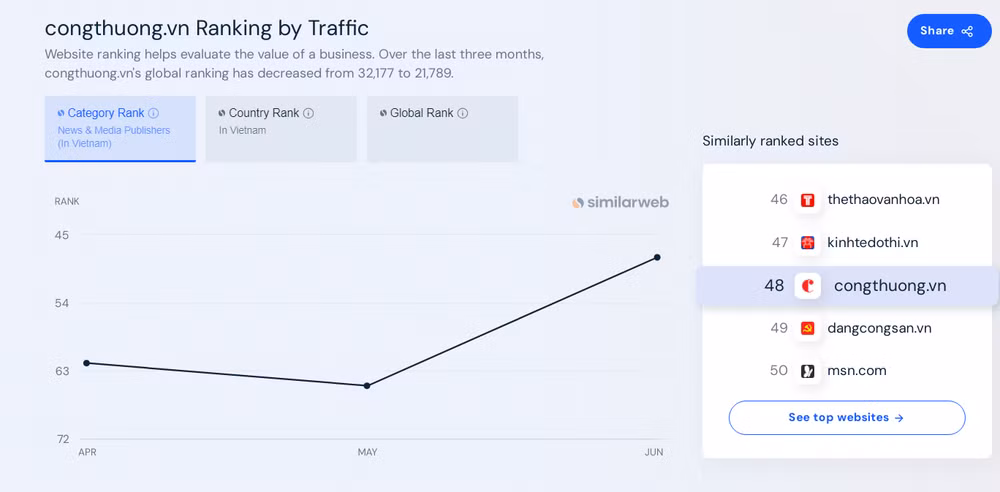The width and height of the screenshot is (1000, 492).
Task: Click thethaovanhoa.vn favicon icon
Action: point(807,200)
